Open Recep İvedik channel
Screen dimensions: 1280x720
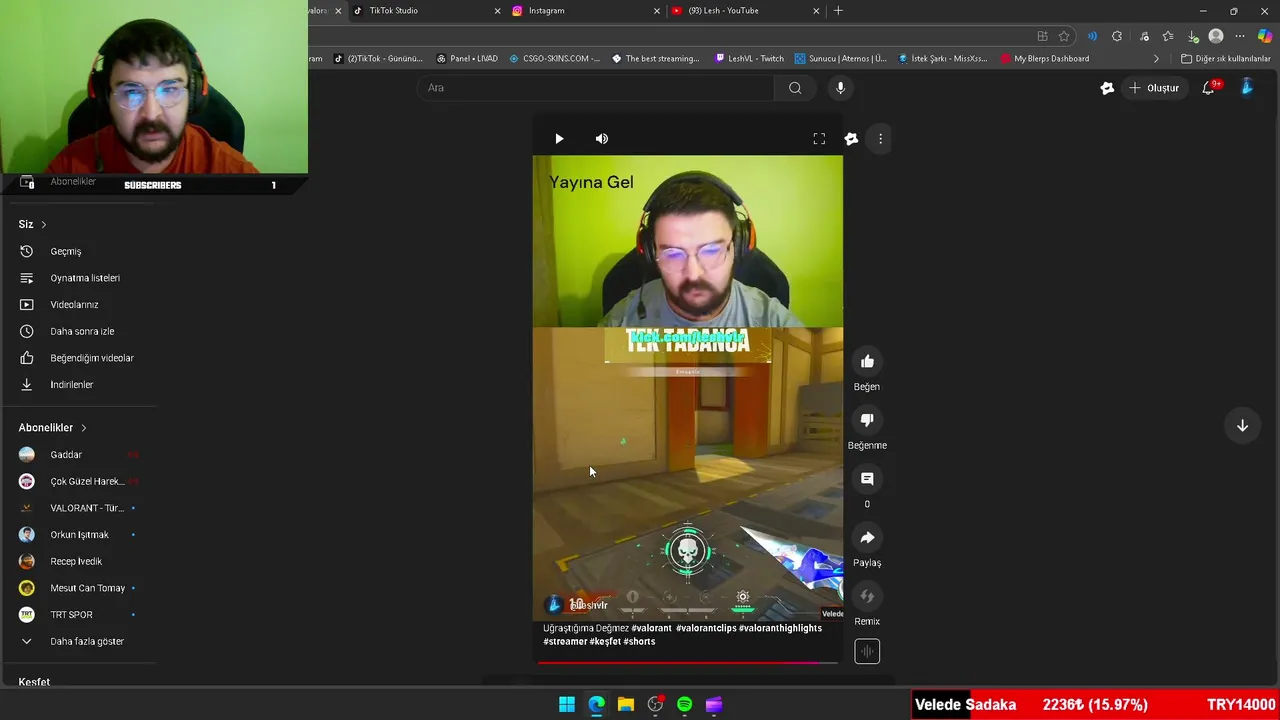78,561
